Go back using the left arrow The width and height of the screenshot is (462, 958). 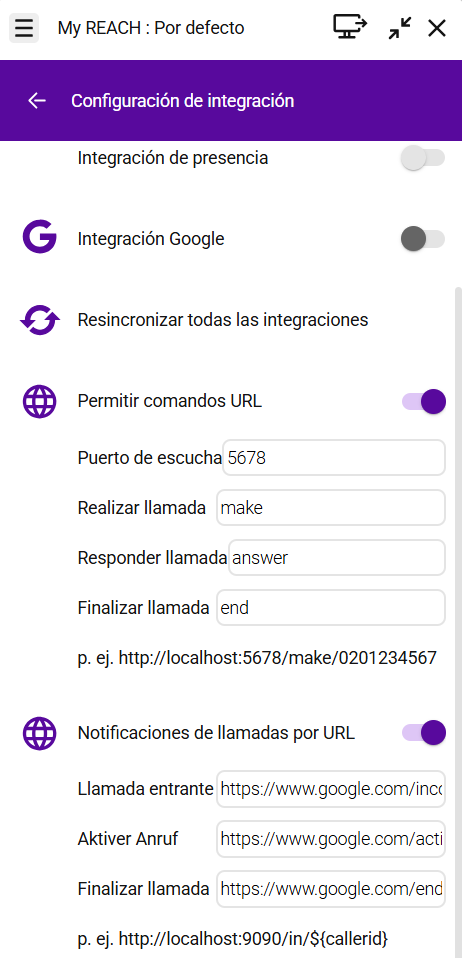tap(37, 100)
